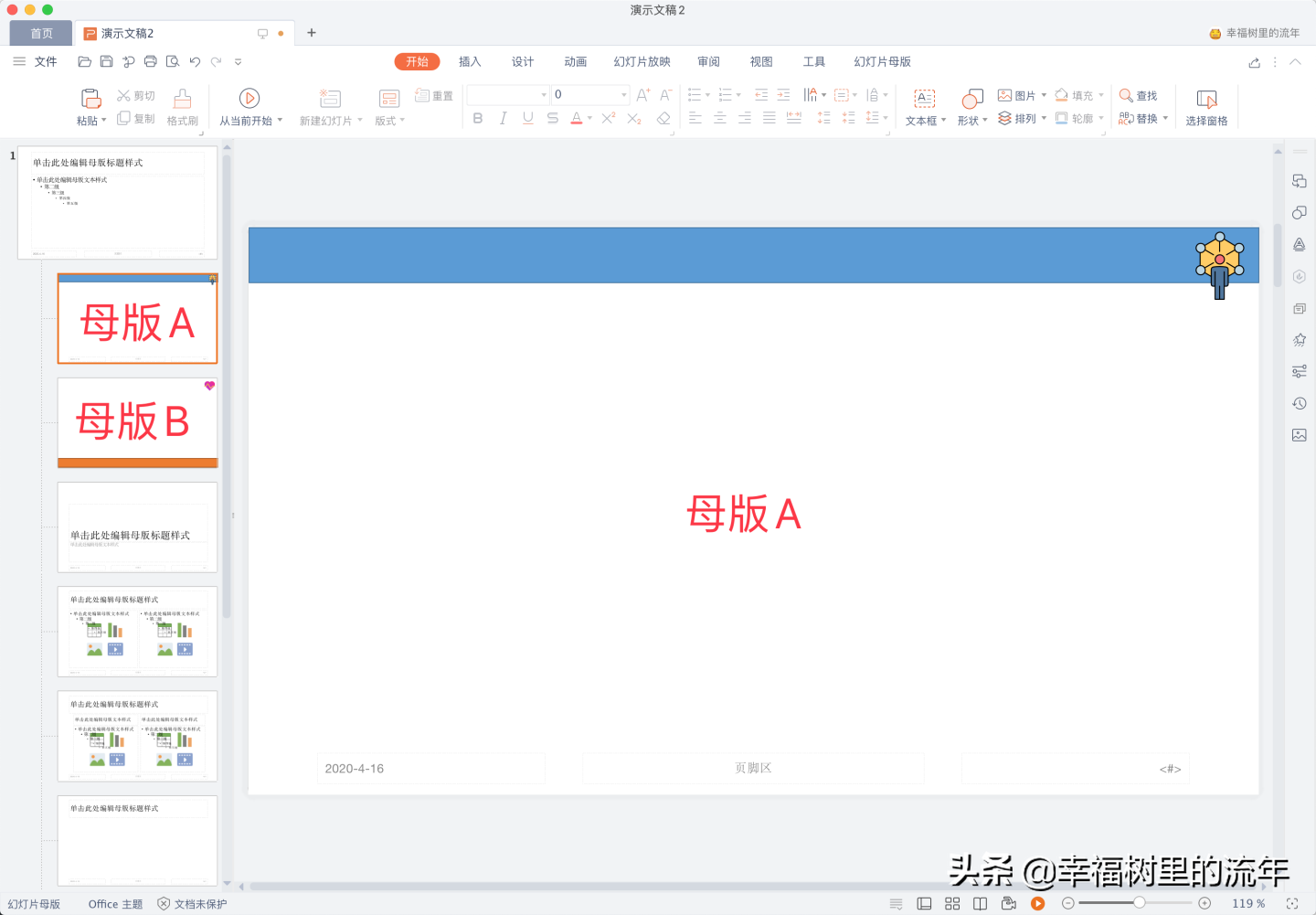Start slideshow from status bar play button
This screenshot has width=1316, height=915.
pyautogui.click(x=1038, y=903)
